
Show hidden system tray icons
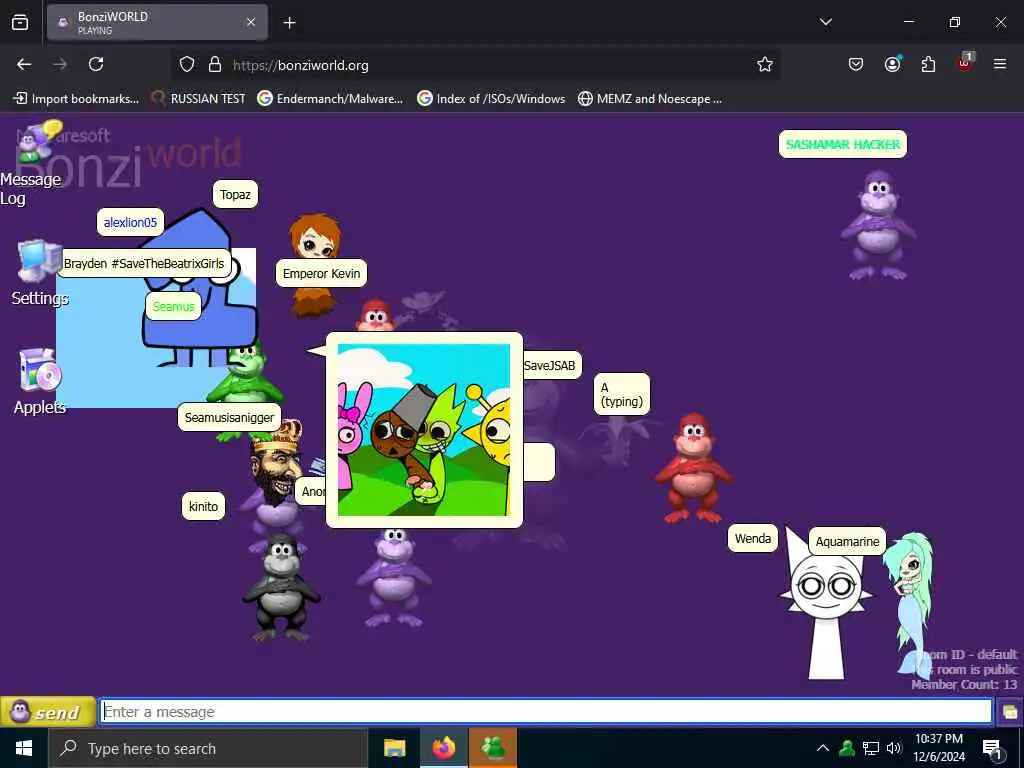click(x=823, y=748)
